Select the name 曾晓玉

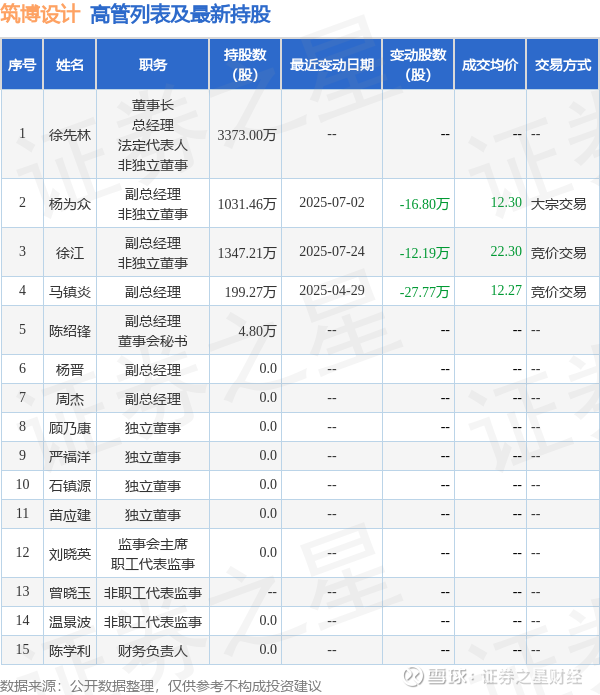point(70,593)
